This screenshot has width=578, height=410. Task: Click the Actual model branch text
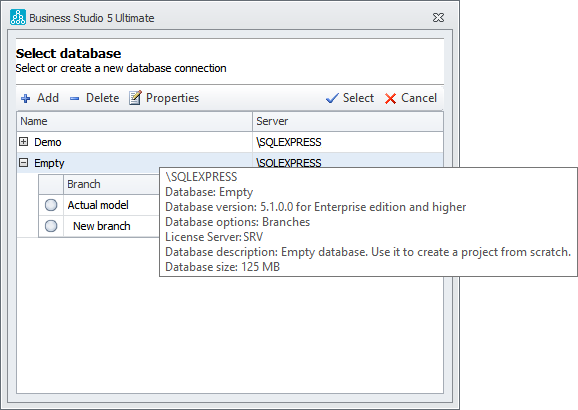[x=98, y=205]
